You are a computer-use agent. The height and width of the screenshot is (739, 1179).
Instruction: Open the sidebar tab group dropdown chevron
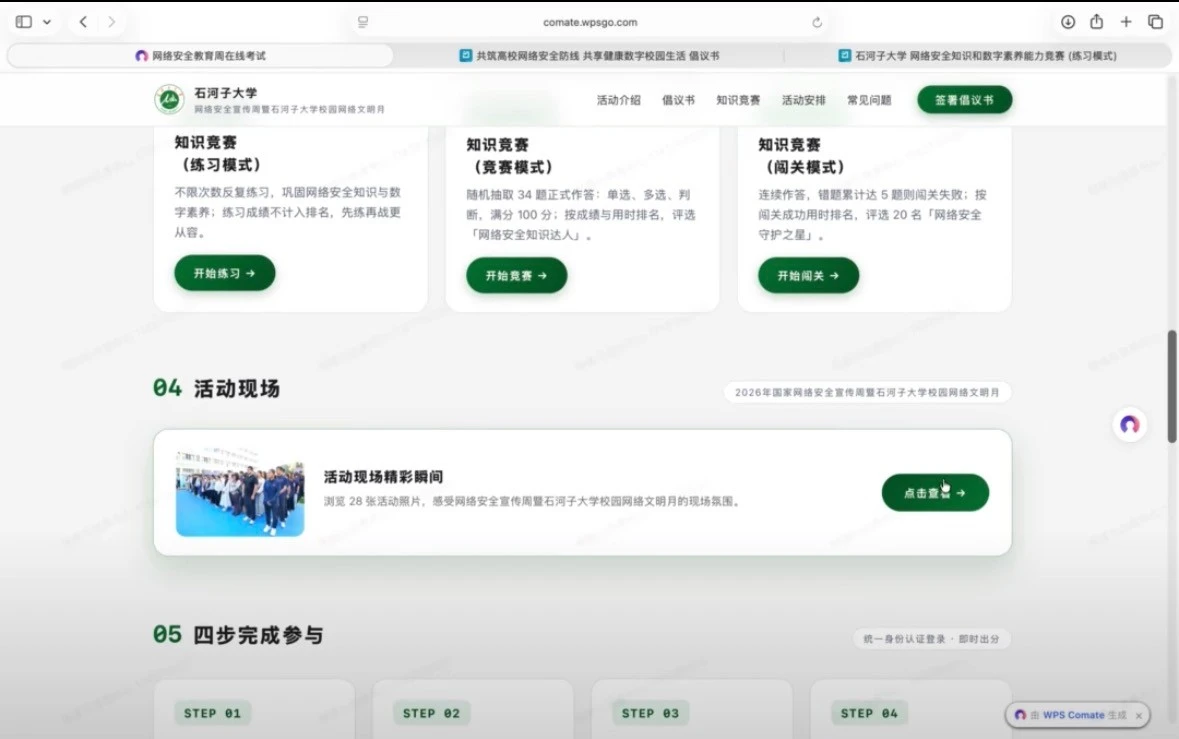[x=47, y=22]
